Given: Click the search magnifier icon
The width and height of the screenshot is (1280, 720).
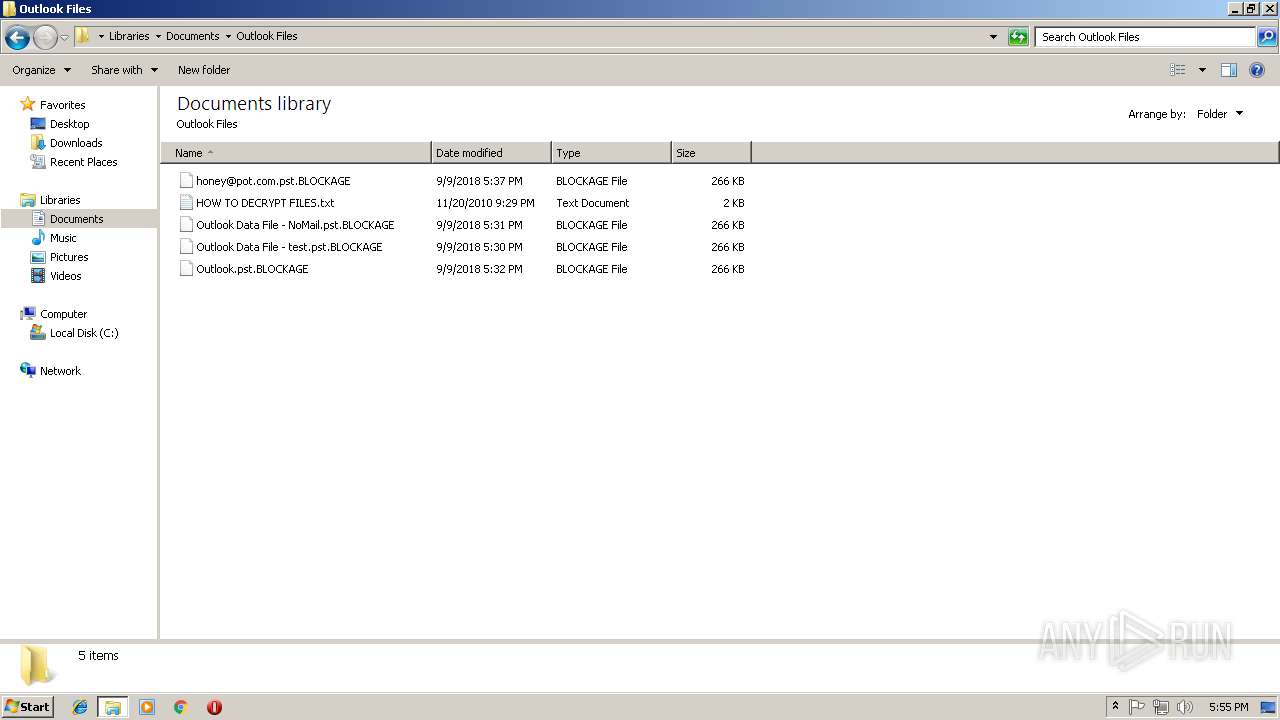Looking at the screenshot, I should coord(1267,37).
